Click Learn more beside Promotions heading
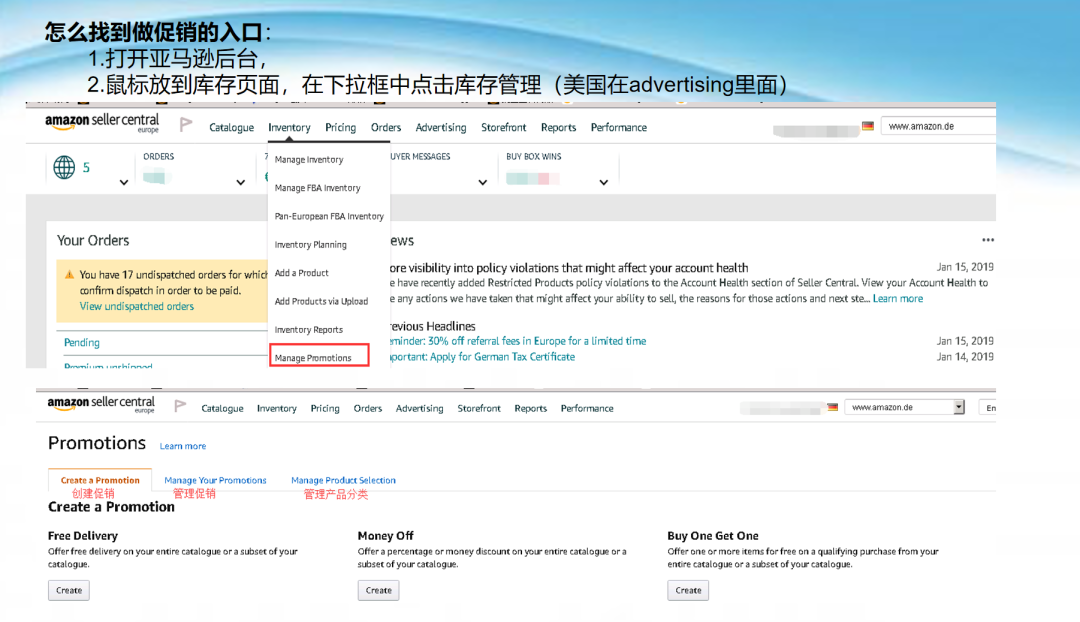 pos(183,446)
